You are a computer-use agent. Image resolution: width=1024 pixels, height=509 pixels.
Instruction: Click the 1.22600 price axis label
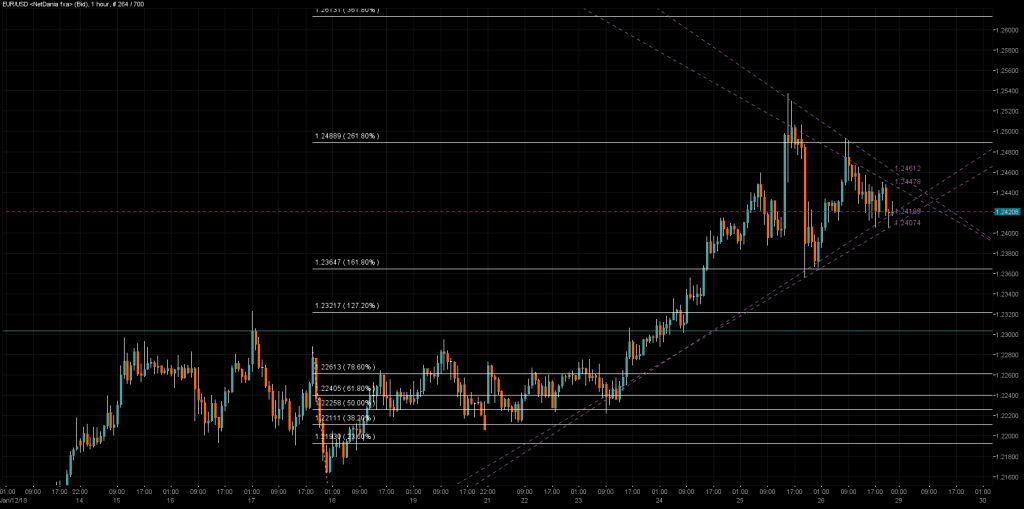point(1006,375)
